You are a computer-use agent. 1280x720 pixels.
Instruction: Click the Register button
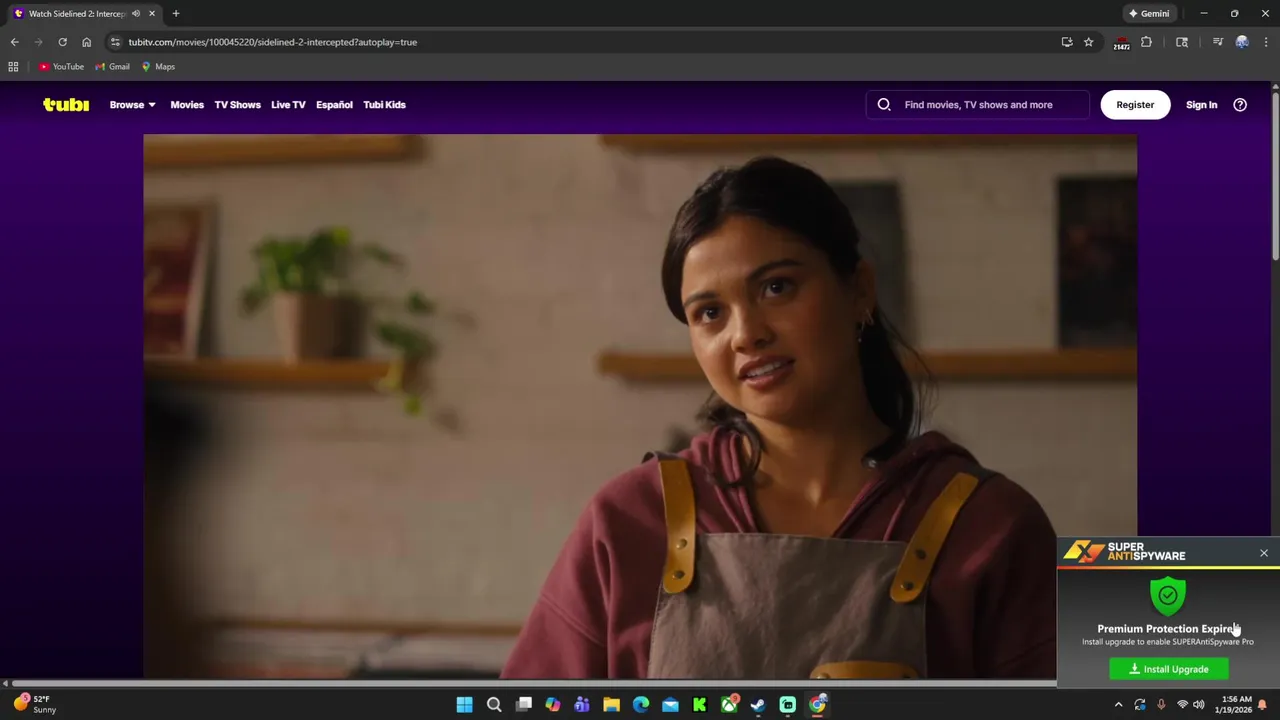pyautogui.click(x=1135, y=105)
